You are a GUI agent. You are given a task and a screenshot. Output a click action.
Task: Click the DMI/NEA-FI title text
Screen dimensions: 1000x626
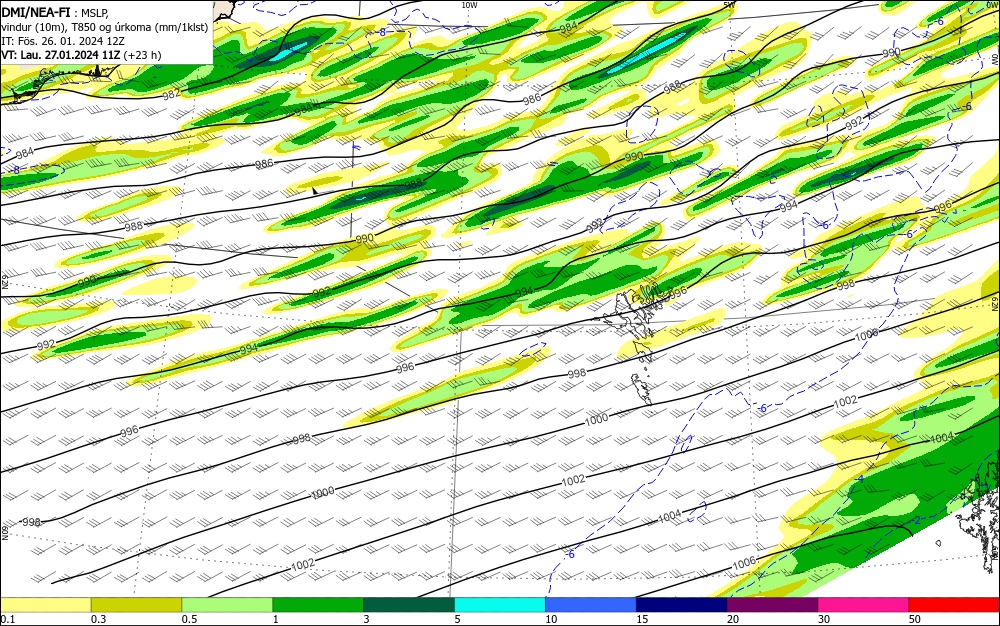(36, 12)
